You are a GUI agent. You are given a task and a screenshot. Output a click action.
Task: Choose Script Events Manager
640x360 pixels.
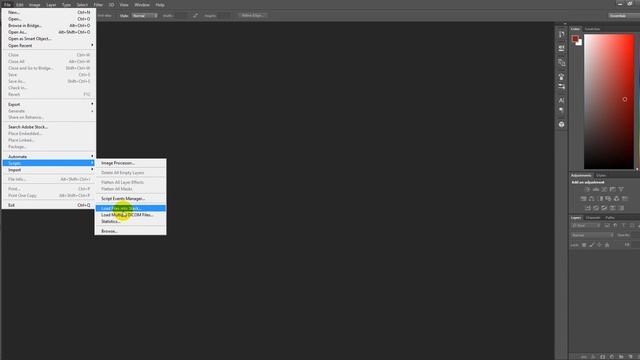click(x=131, y=198)
